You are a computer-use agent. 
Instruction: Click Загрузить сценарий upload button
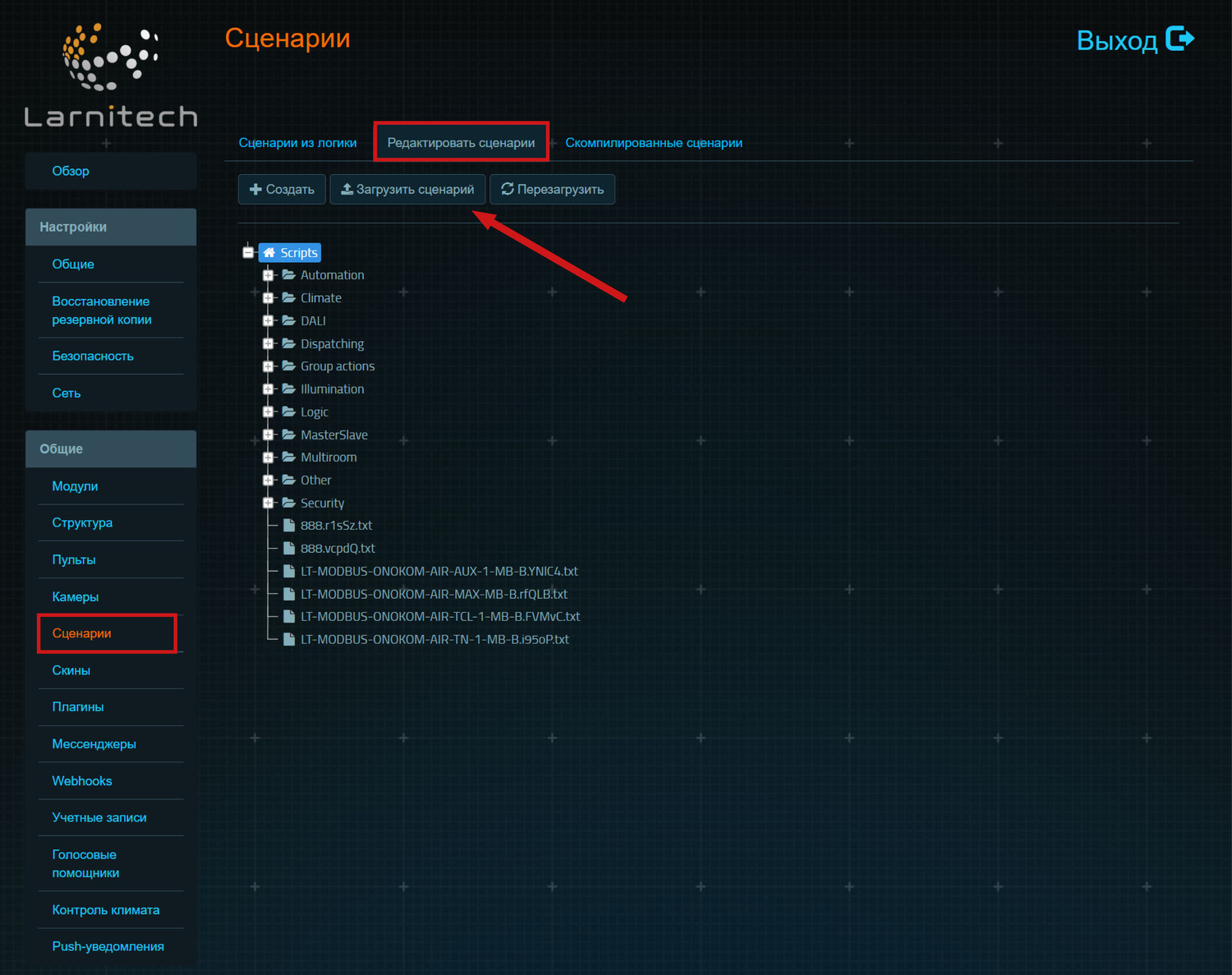[x=407, y=190]
